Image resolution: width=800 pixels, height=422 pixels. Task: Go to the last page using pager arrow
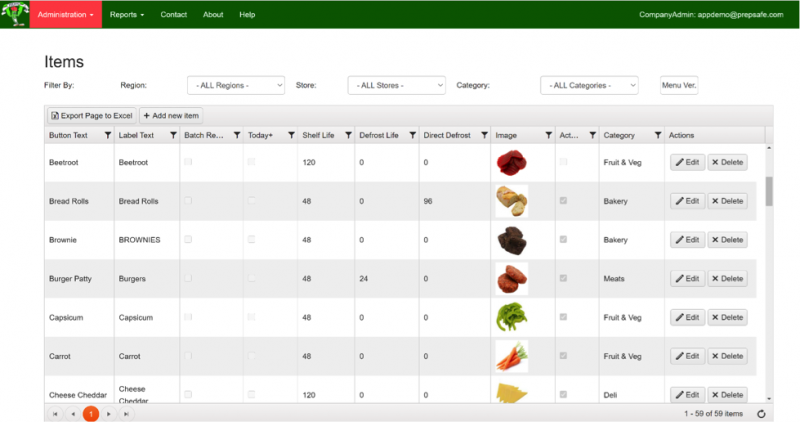click(x=126, y=413)
